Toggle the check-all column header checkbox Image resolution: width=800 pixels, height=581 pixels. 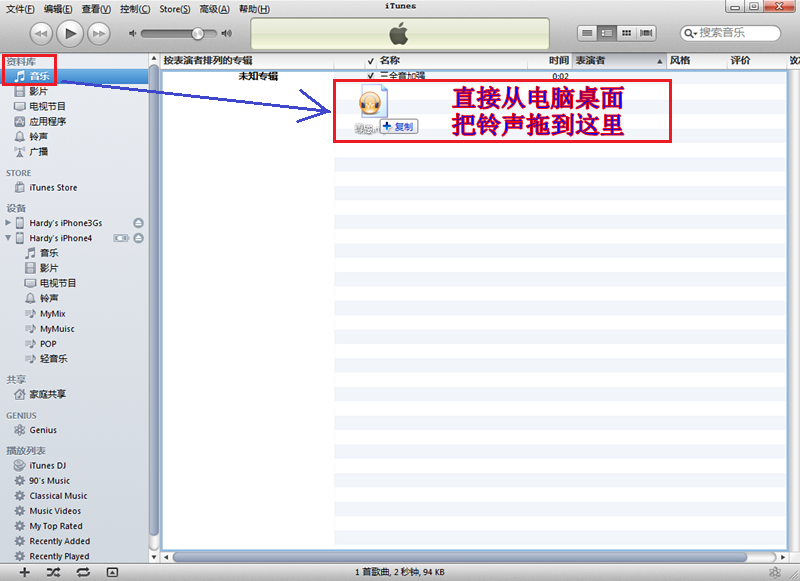[x=371, y=61]
